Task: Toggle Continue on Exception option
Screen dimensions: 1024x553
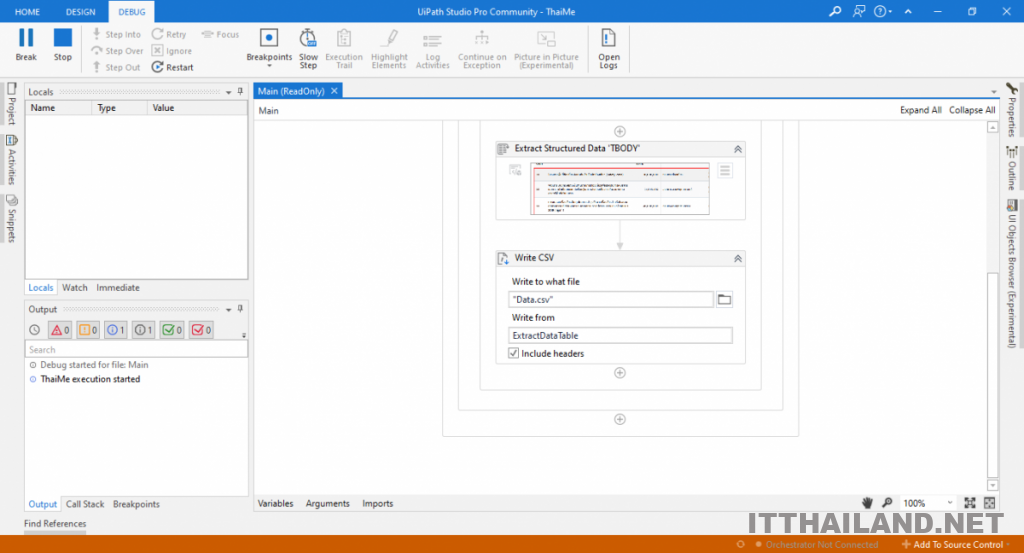Action: coord(482,48)
